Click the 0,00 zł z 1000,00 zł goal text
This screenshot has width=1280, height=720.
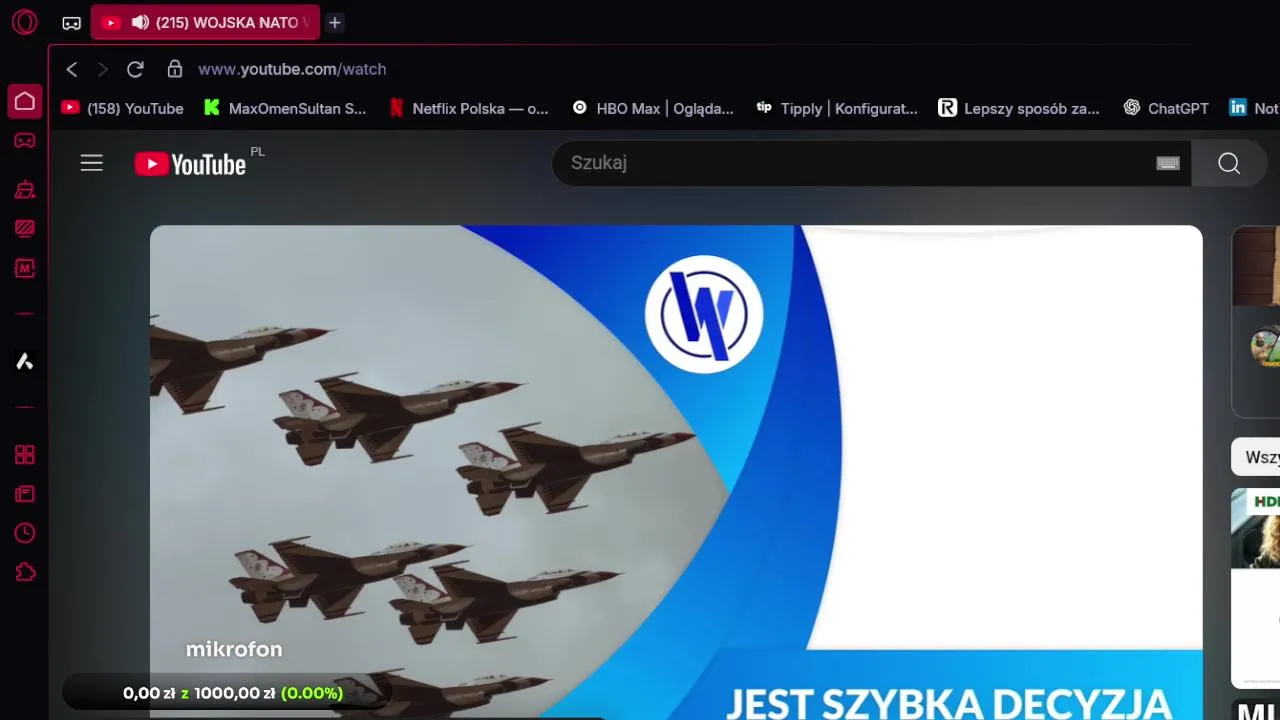[x=233, y=693]
